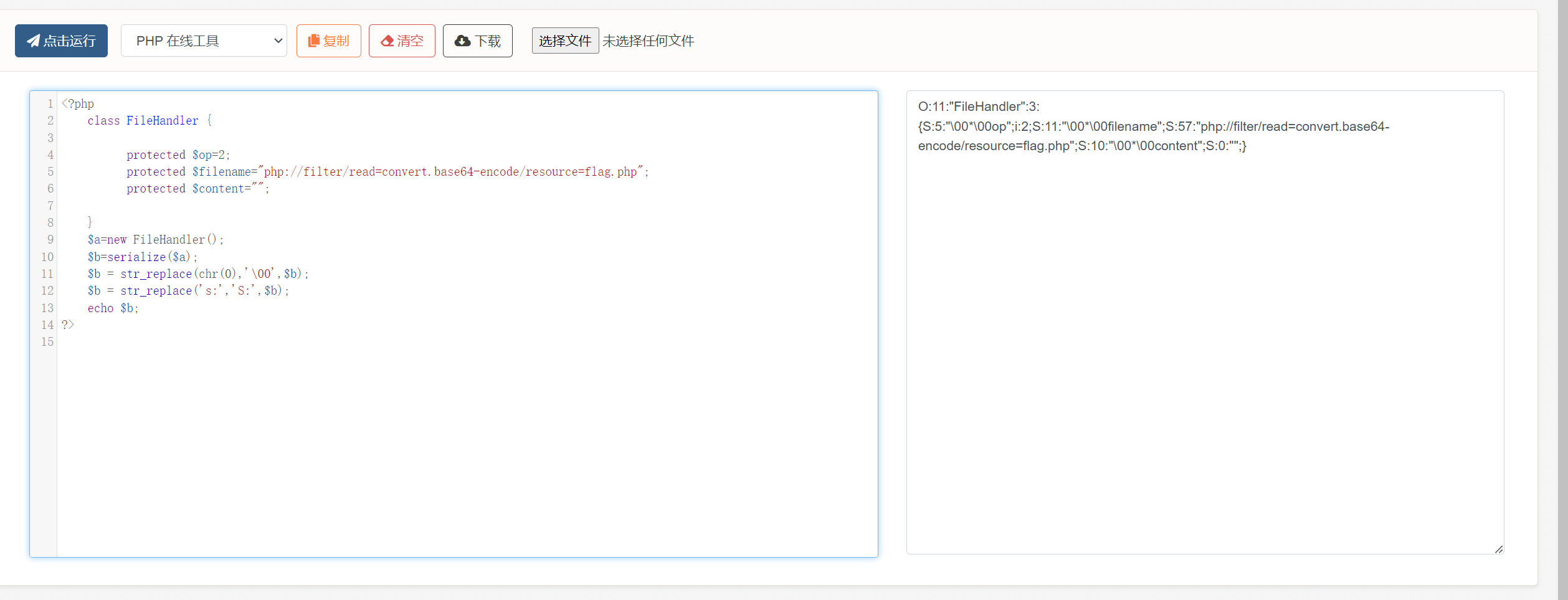
Task: Click the 点击运行 run button
Action: point(61,41)
